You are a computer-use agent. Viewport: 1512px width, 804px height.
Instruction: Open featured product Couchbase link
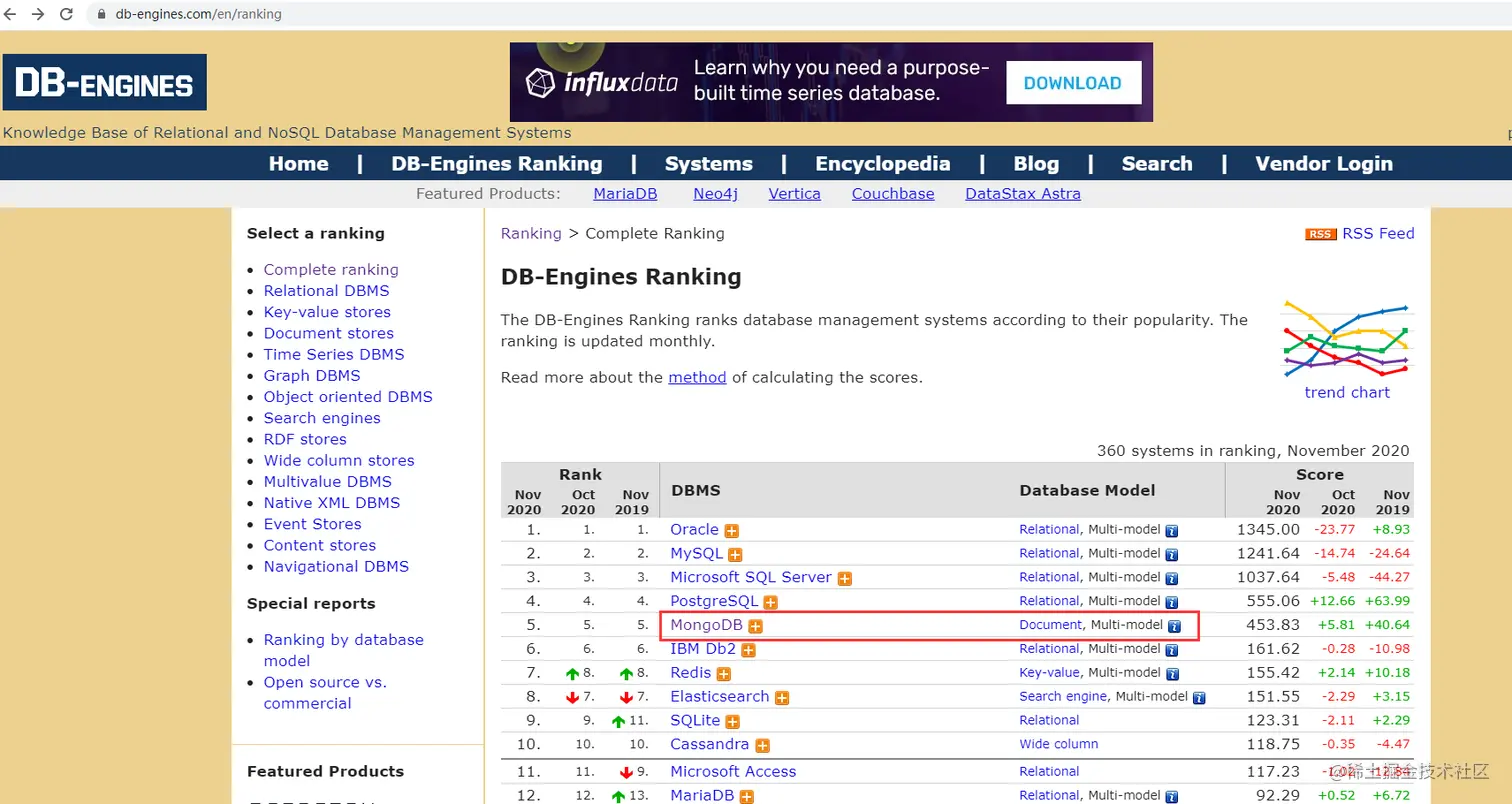(x=893, y=194)
